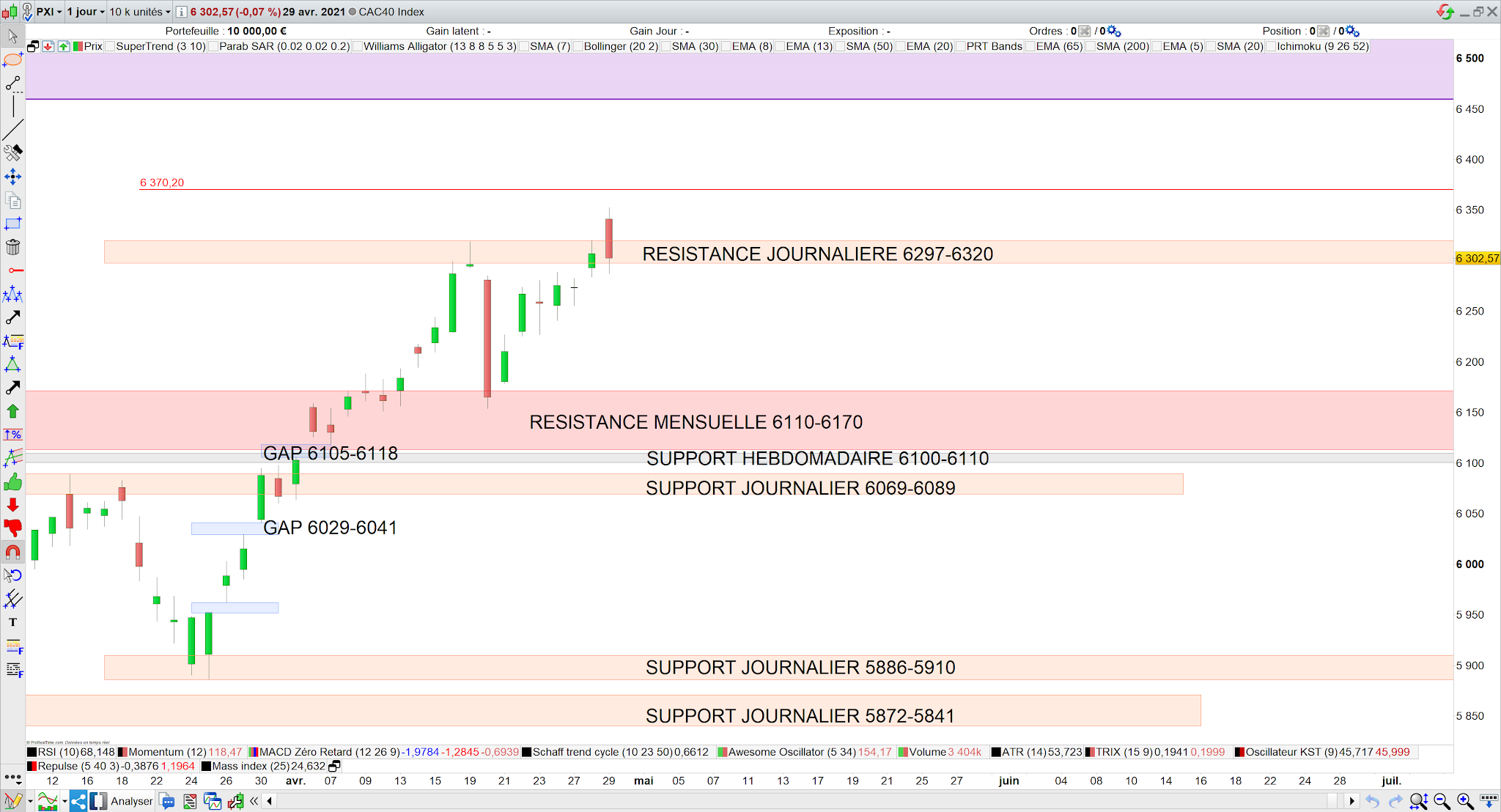Select the text T tool
1501x812 pixels.
tap(12, 622)
